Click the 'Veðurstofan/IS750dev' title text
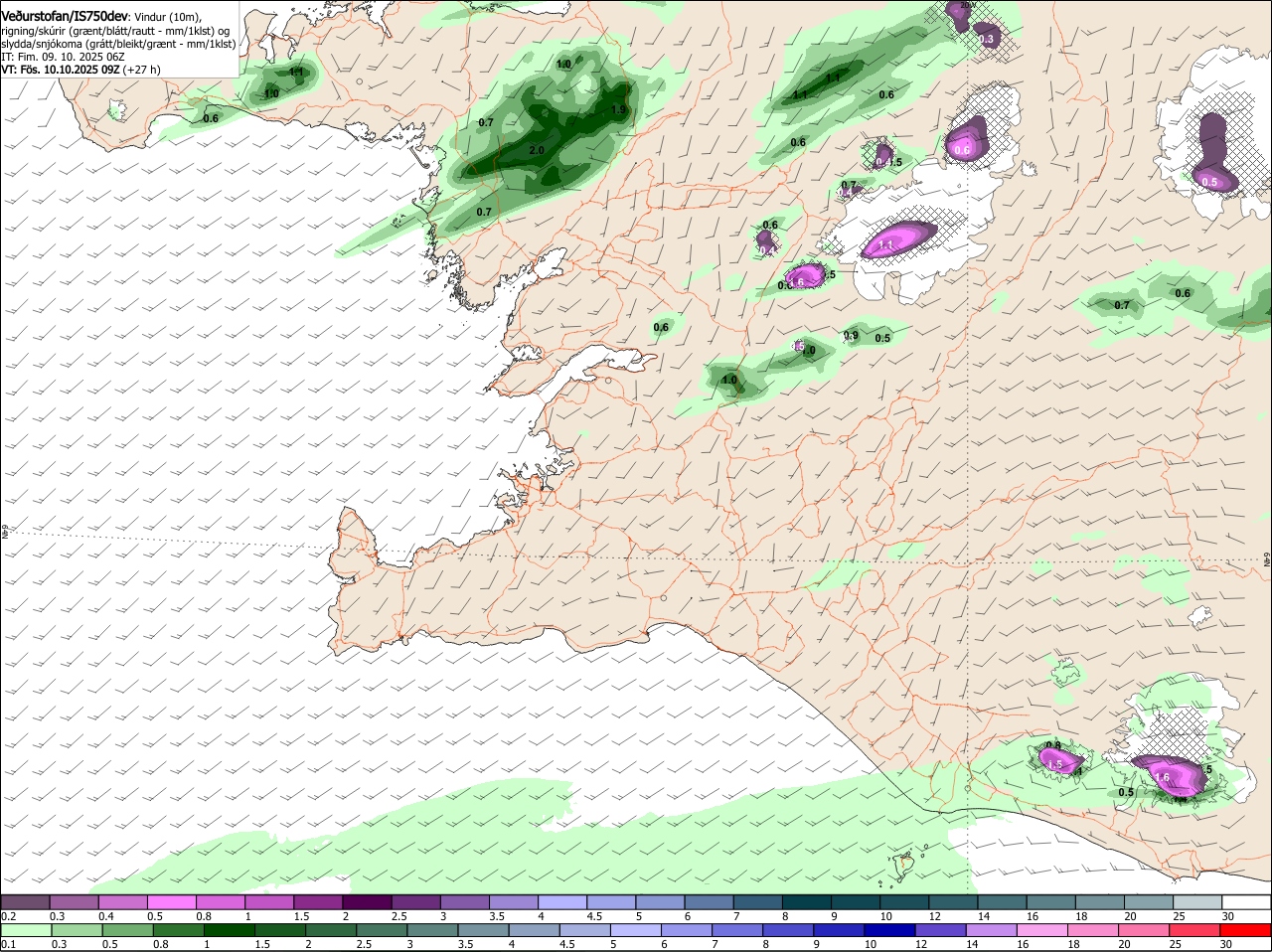Image resolution: width=1272 pixels, height=952 pixels. 65,17
